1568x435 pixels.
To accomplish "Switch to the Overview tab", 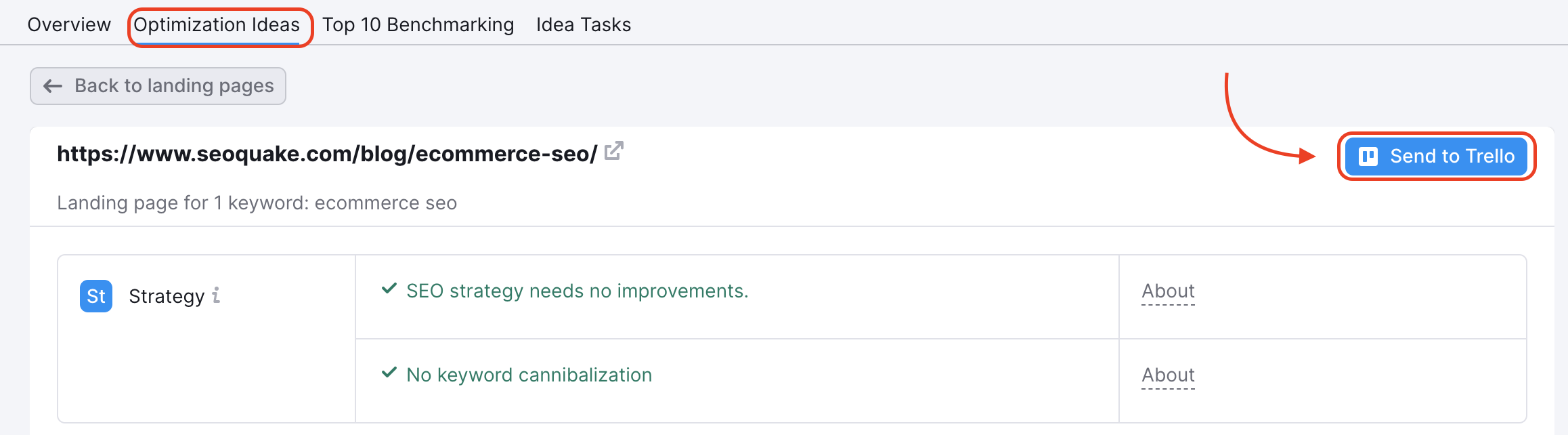I will 69,25.
